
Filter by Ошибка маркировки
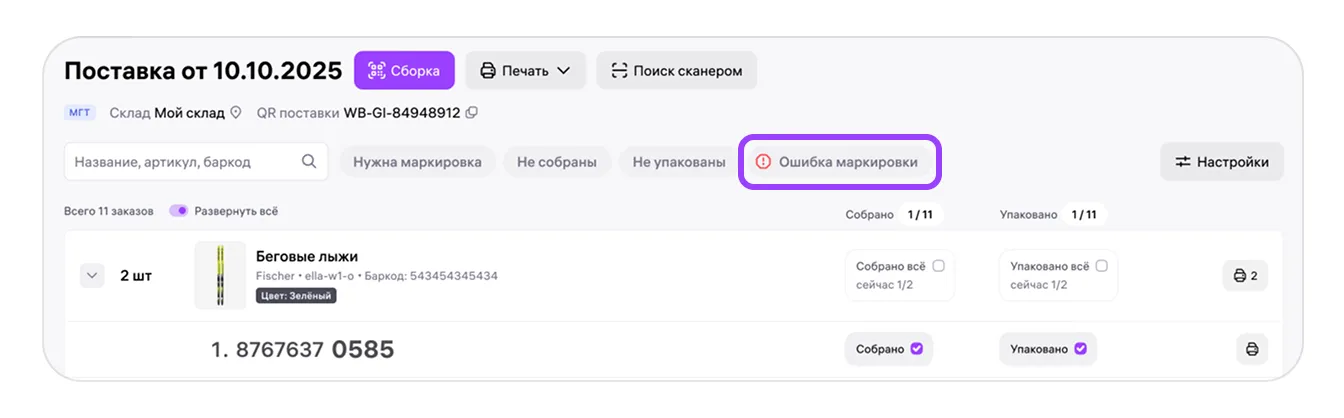[838, 162]
